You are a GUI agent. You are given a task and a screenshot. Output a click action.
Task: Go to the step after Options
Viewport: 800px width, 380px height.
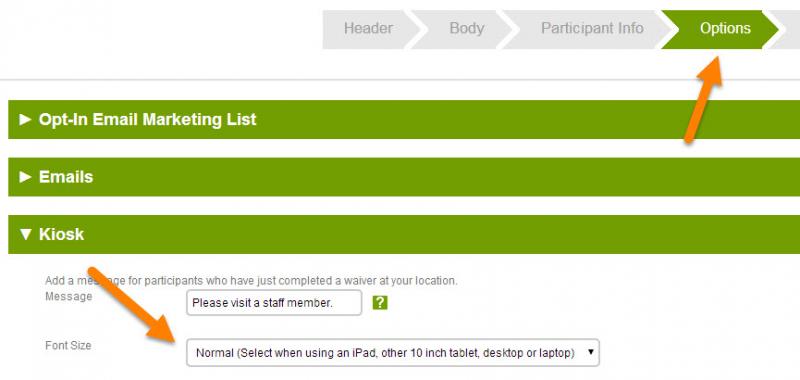click(x=788, y=30)
